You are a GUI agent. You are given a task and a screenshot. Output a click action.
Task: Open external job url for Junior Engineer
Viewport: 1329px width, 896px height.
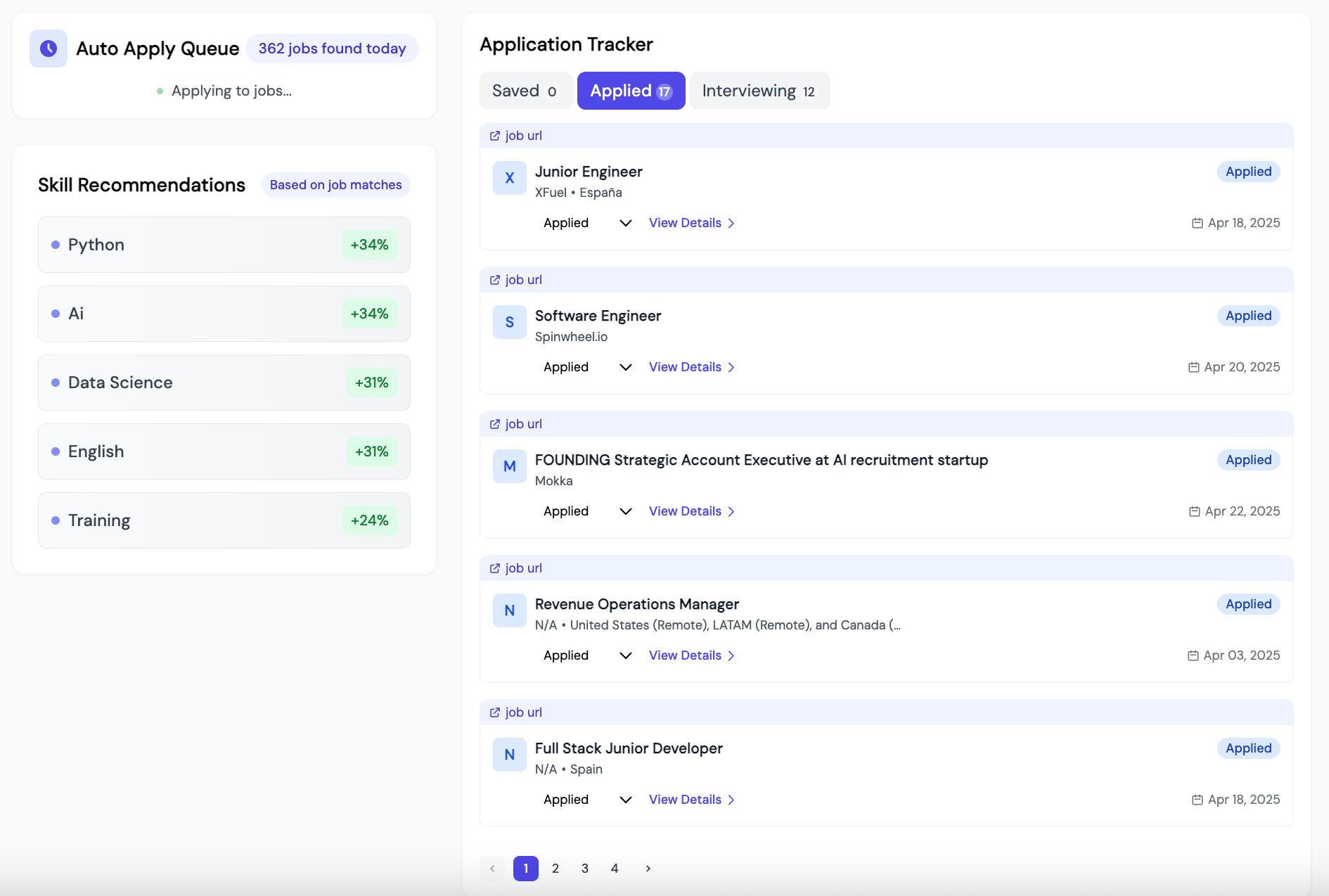pos(516,136)
